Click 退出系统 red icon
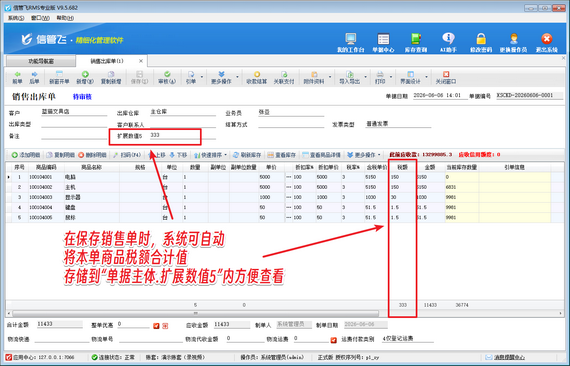This screenshot has width=570, height=366. [x=546, y=43]
